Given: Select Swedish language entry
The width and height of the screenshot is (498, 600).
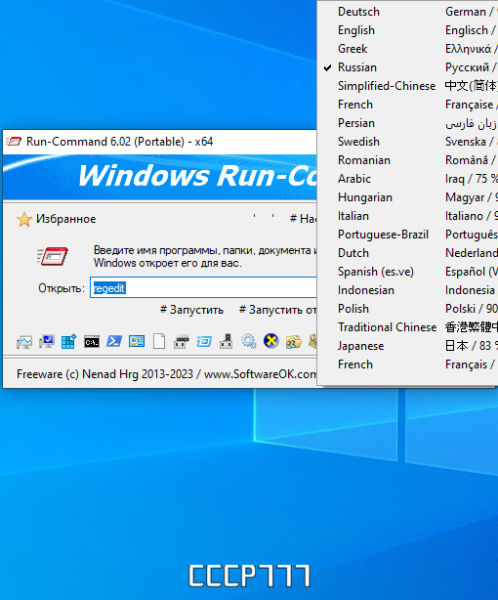Looking at the screenshot, I should click(407, 142).
